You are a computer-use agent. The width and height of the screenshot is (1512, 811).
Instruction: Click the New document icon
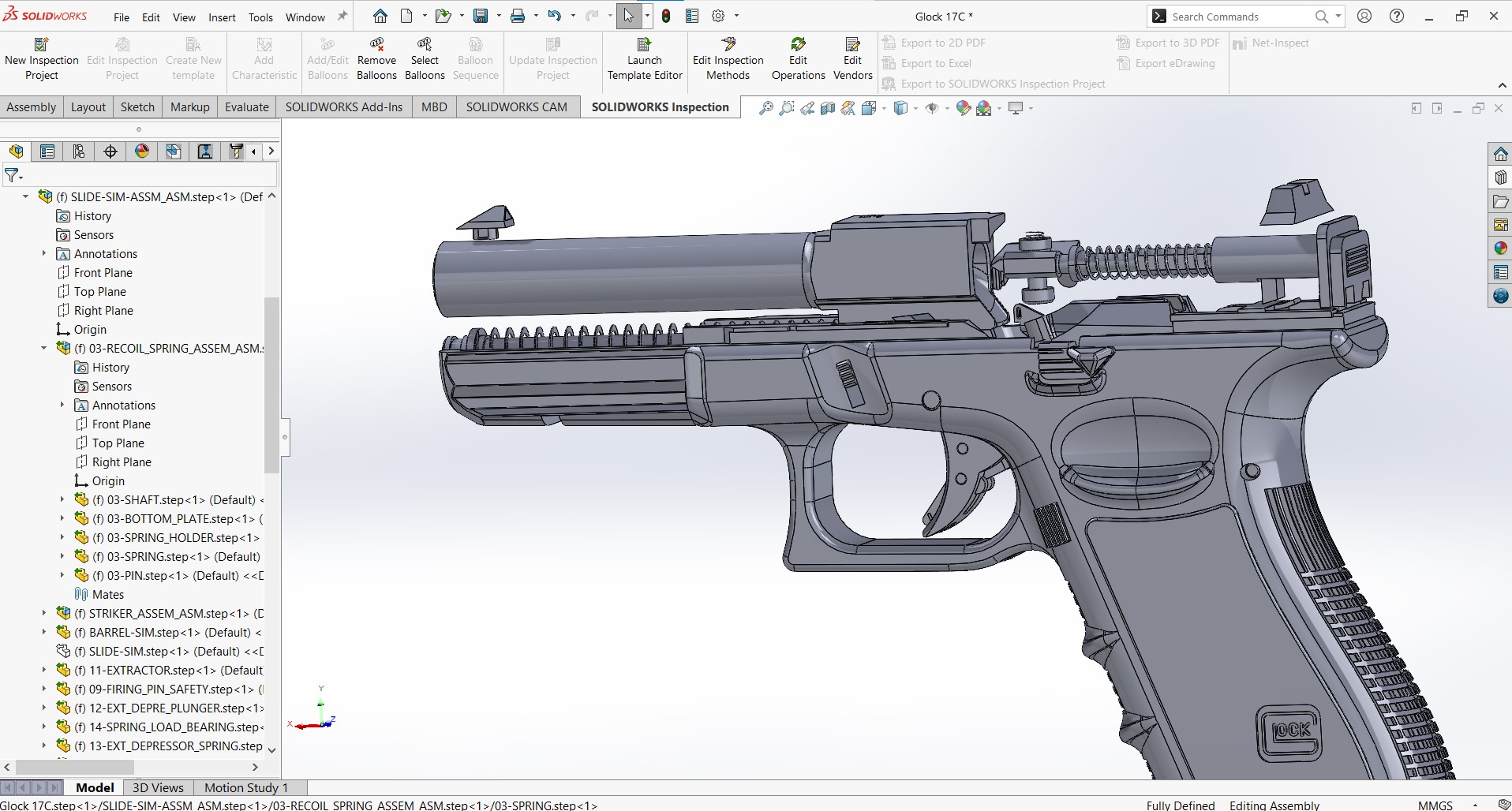(x=407, y=16)
